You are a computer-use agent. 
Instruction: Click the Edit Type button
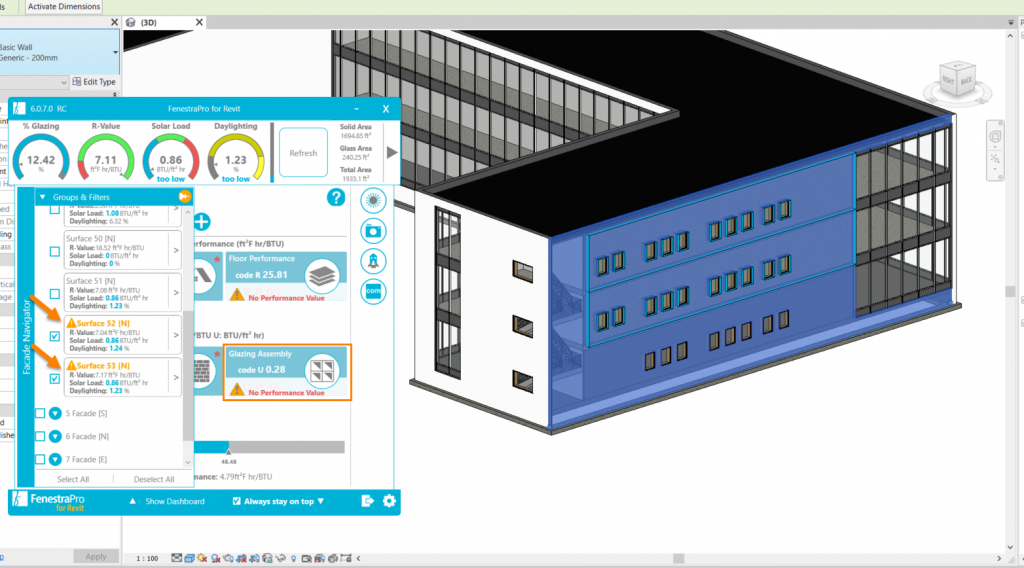[94, 82]
